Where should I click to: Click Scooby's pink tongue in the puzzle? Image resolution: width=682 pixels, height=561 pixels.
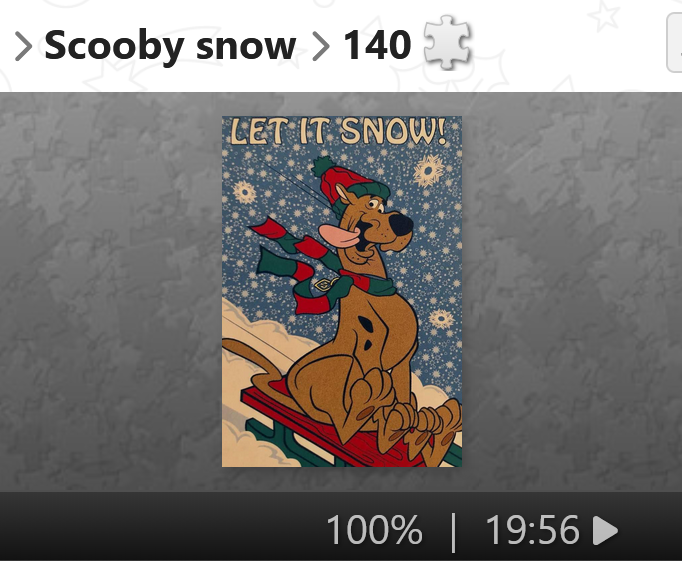[x=340, y=236]
